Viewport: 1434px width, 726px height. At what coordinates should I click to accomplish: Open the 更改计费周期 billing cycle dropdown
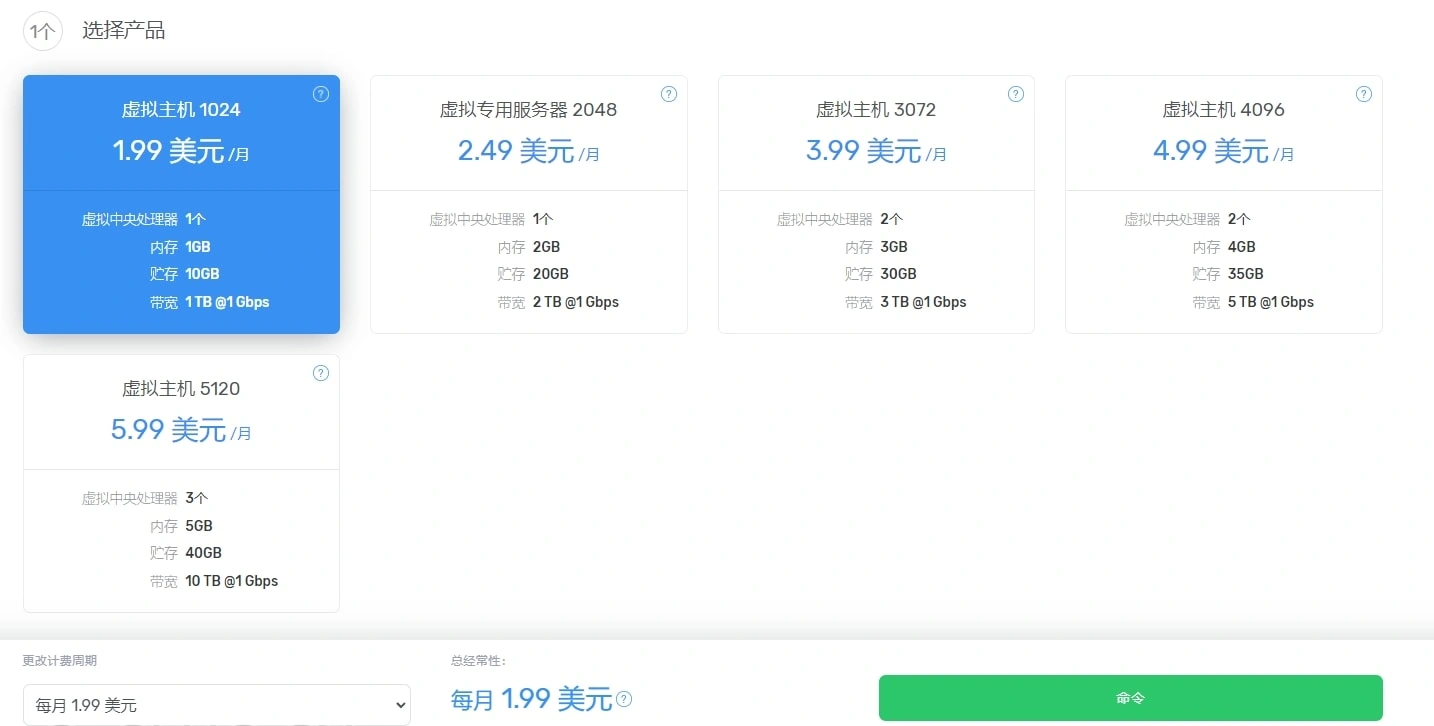217,705
